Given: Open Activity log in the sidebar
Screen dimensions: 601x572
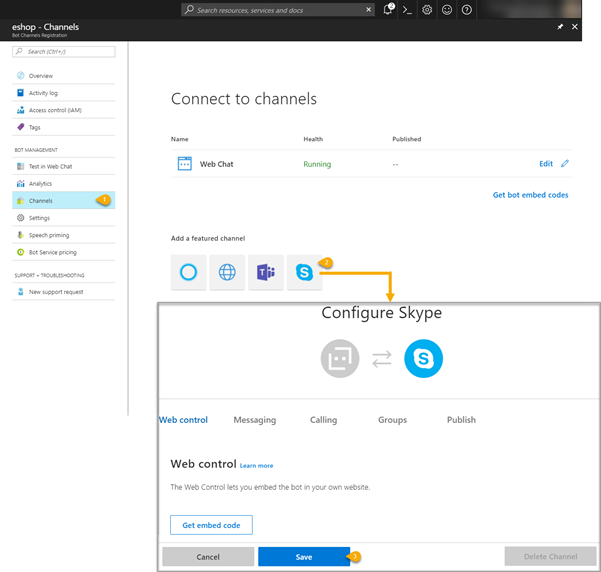Looking at the screenshot, I should (64, 93).
